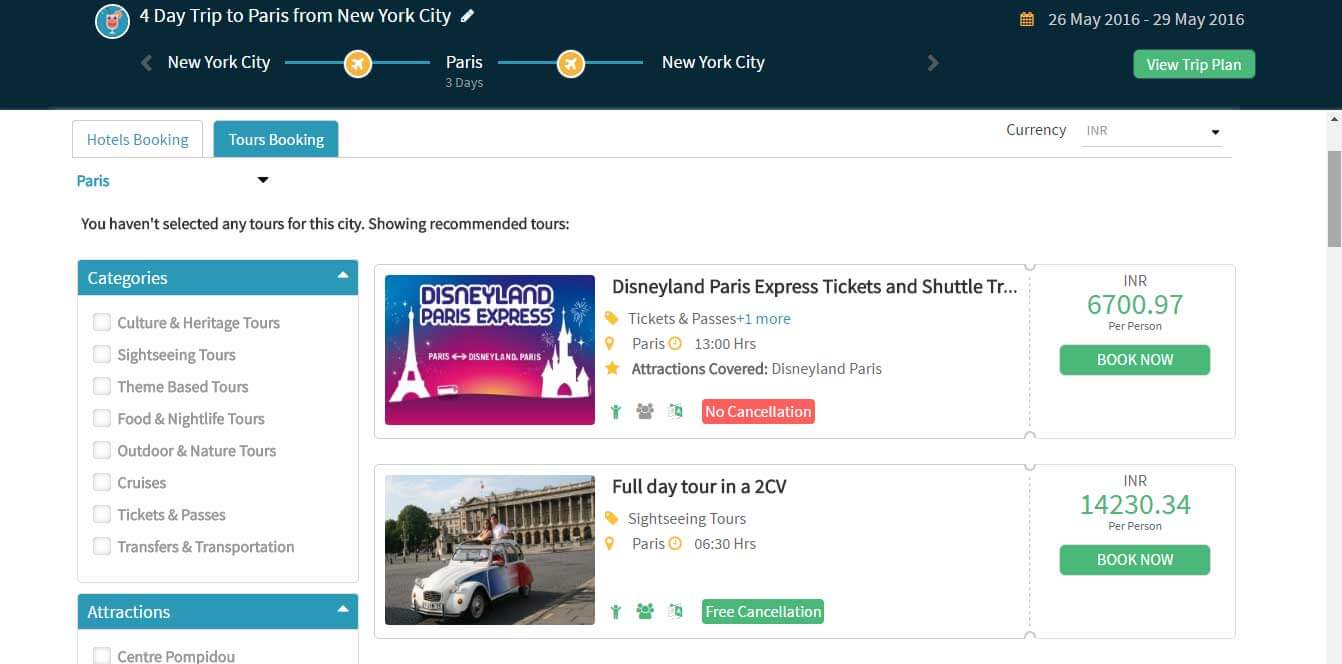1342x664 pixels.
Task: Click voucher icon on 2CV tour card
Action: point(675,611)
